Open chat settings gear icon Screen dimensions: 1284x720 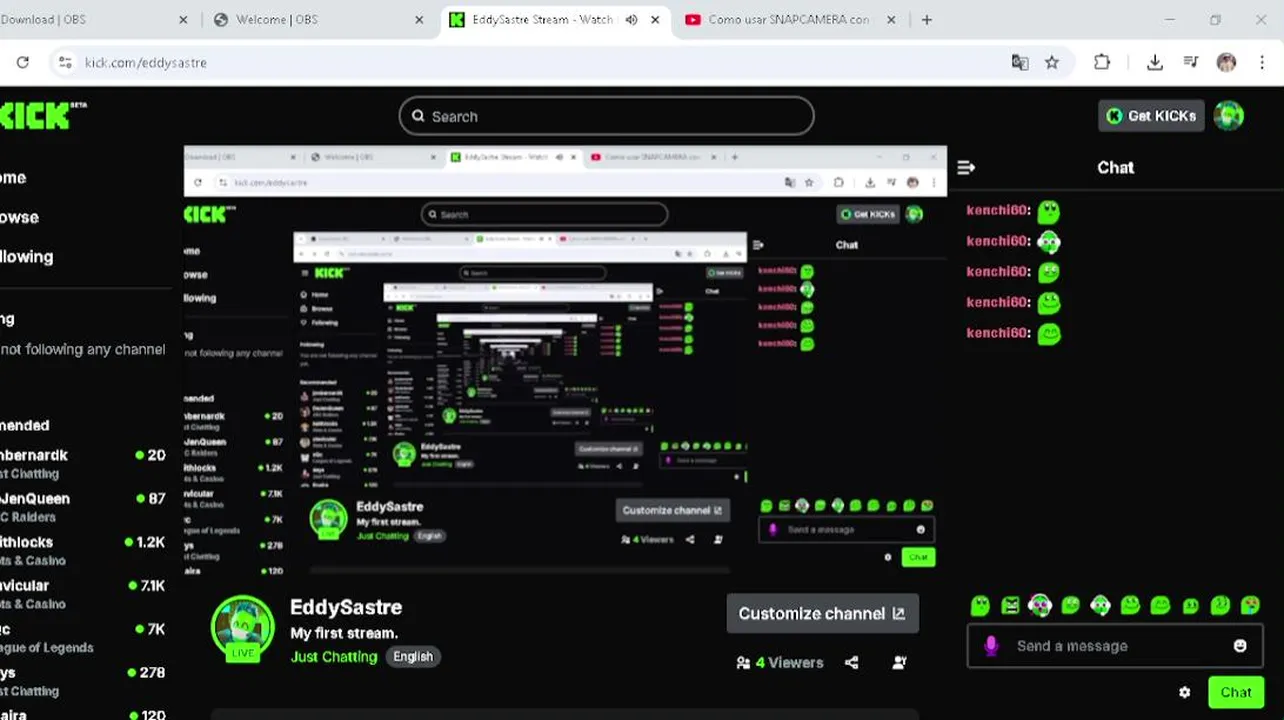tap(1185, 692)
